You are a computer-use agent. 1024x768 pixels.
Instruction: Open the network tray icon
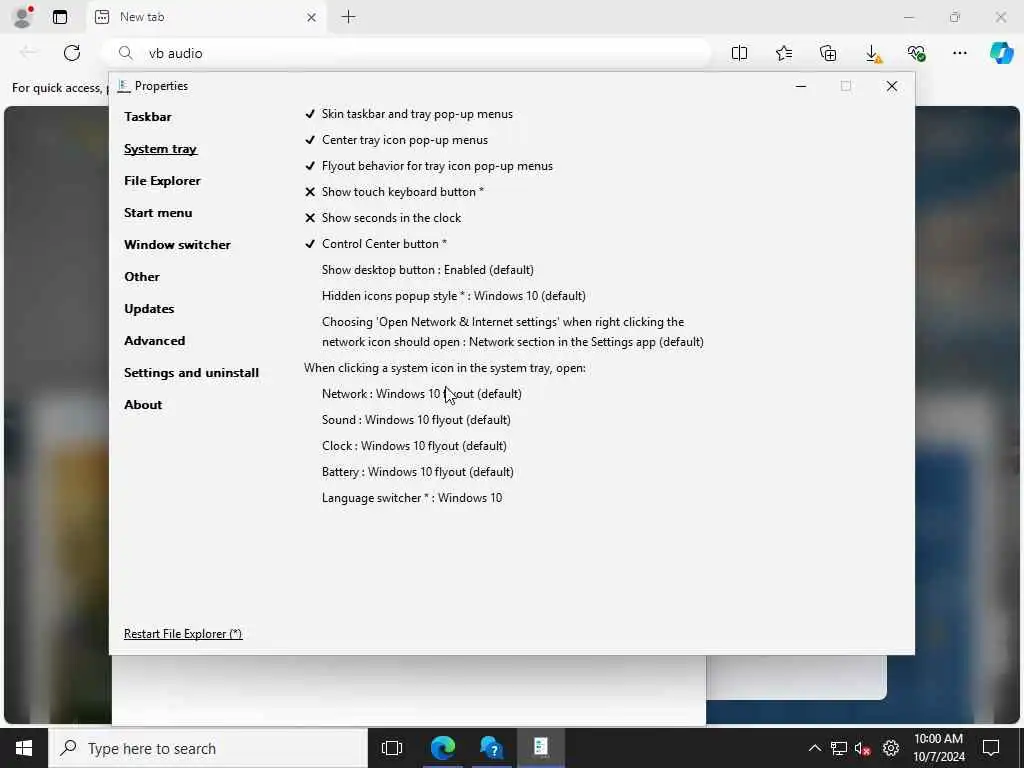(x=839, y=748)
